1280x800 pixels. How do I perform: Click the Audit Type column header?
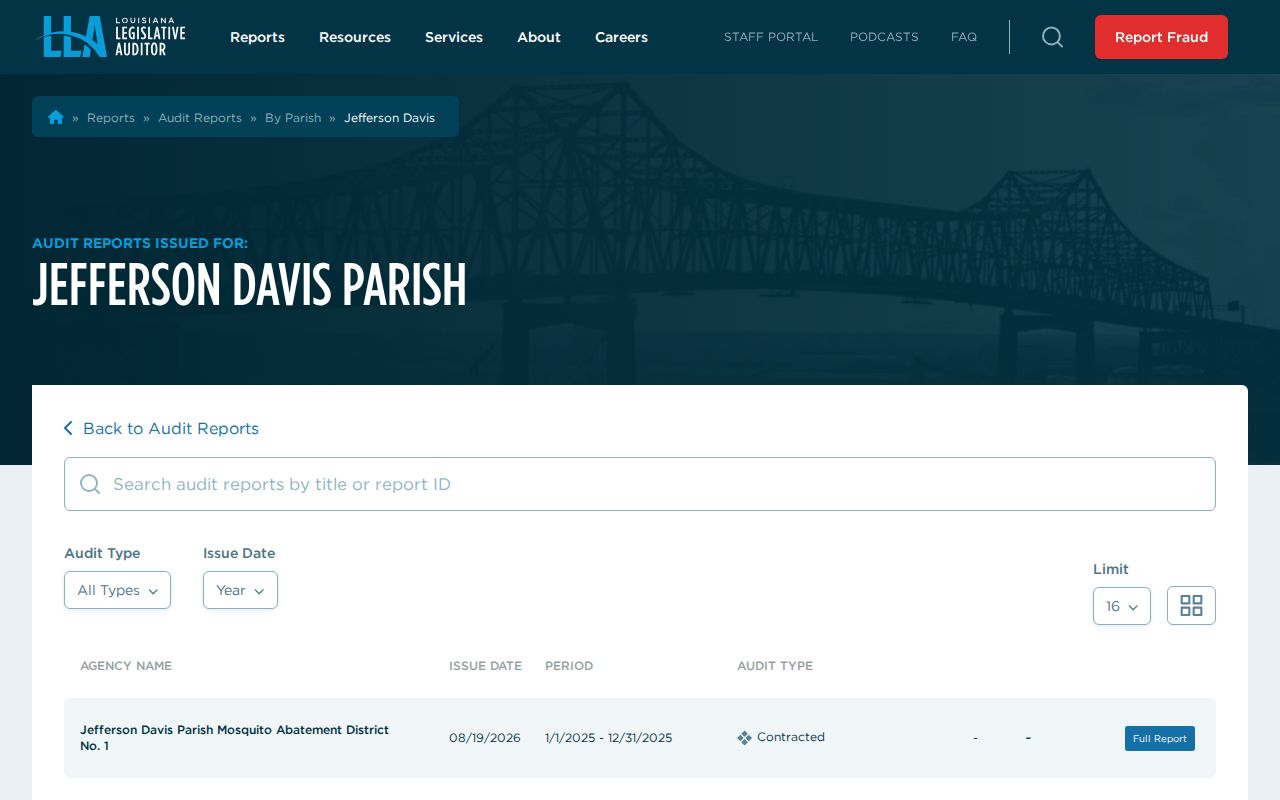click(775, 666)
